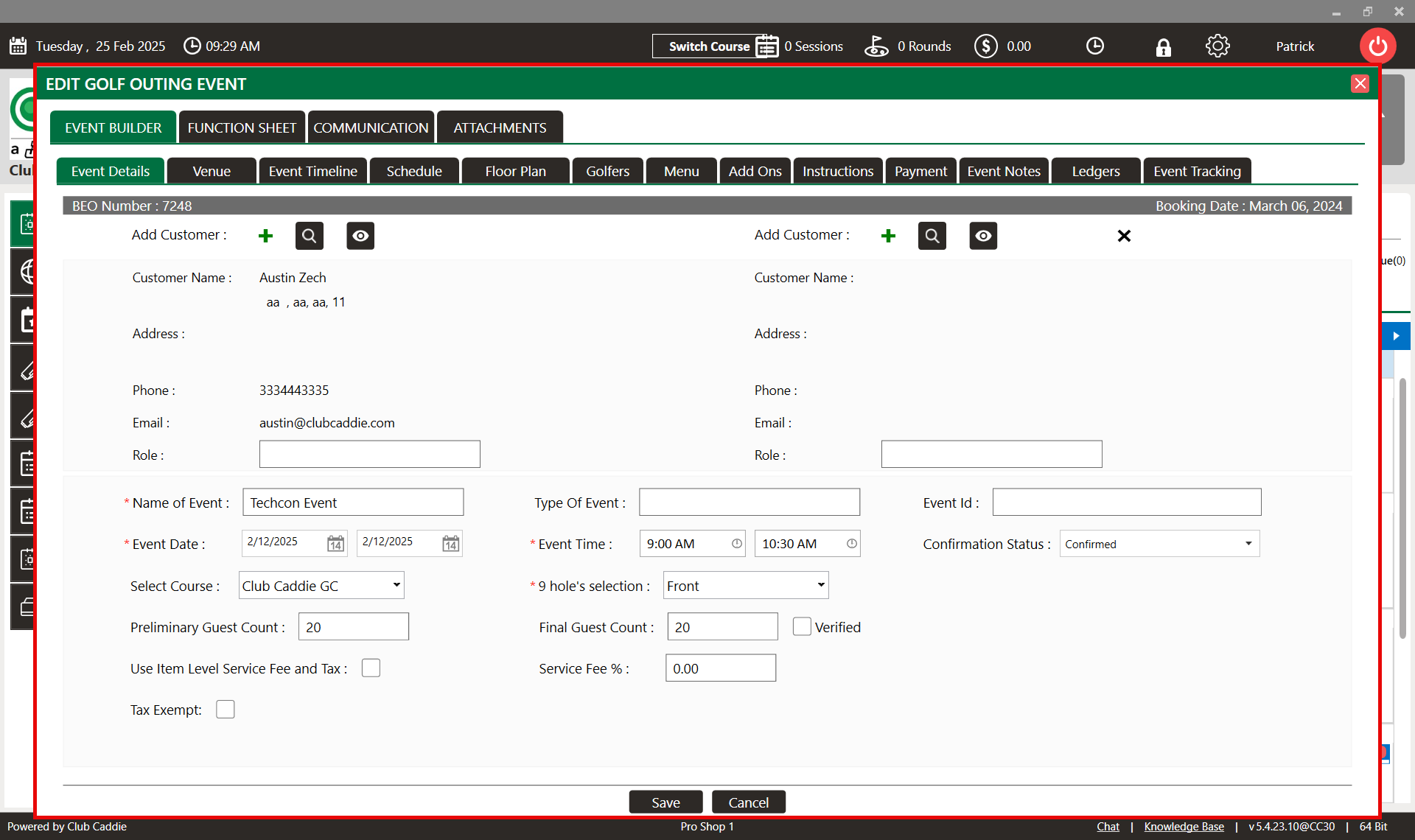Switch to Event Timeline sub-tab
The height and width of the screenshot is (840, 1415).
pos(312,171)
